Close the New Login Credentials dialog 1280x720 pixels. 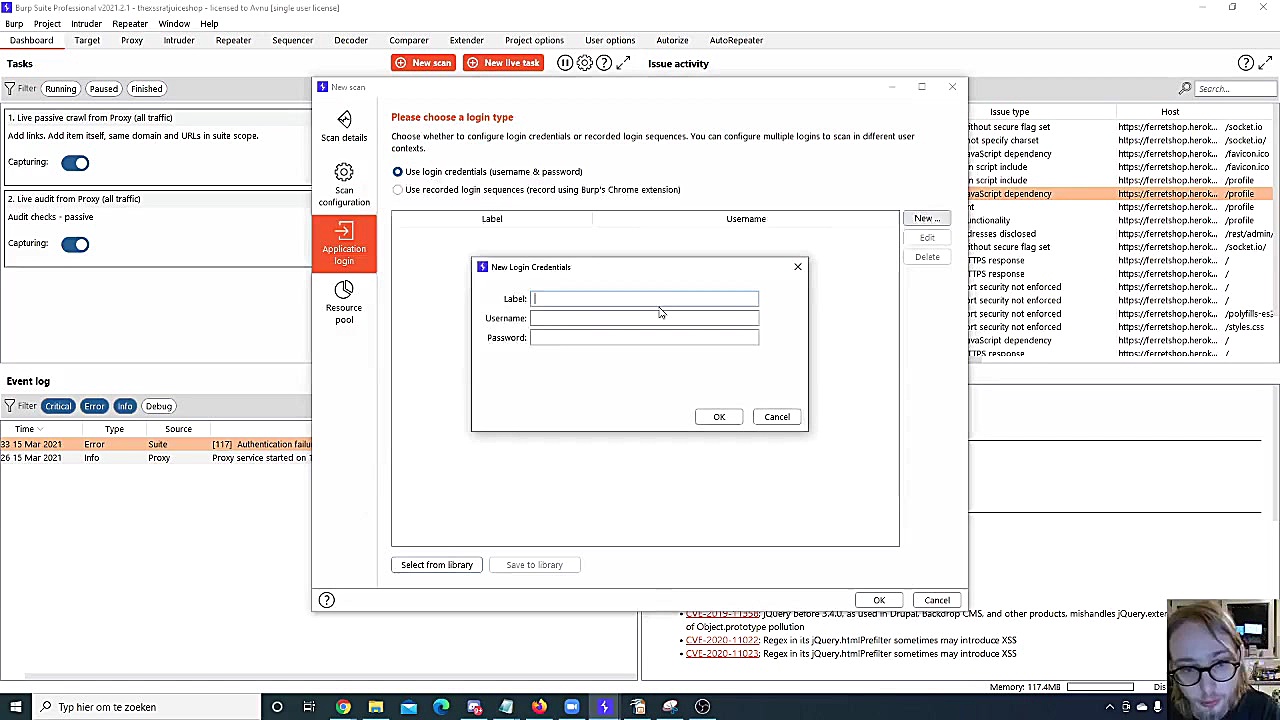[798, 267]
